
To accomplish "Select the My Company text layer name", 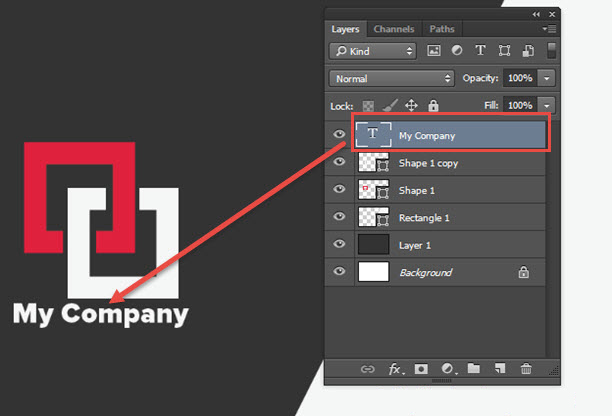I will [427, 136].
